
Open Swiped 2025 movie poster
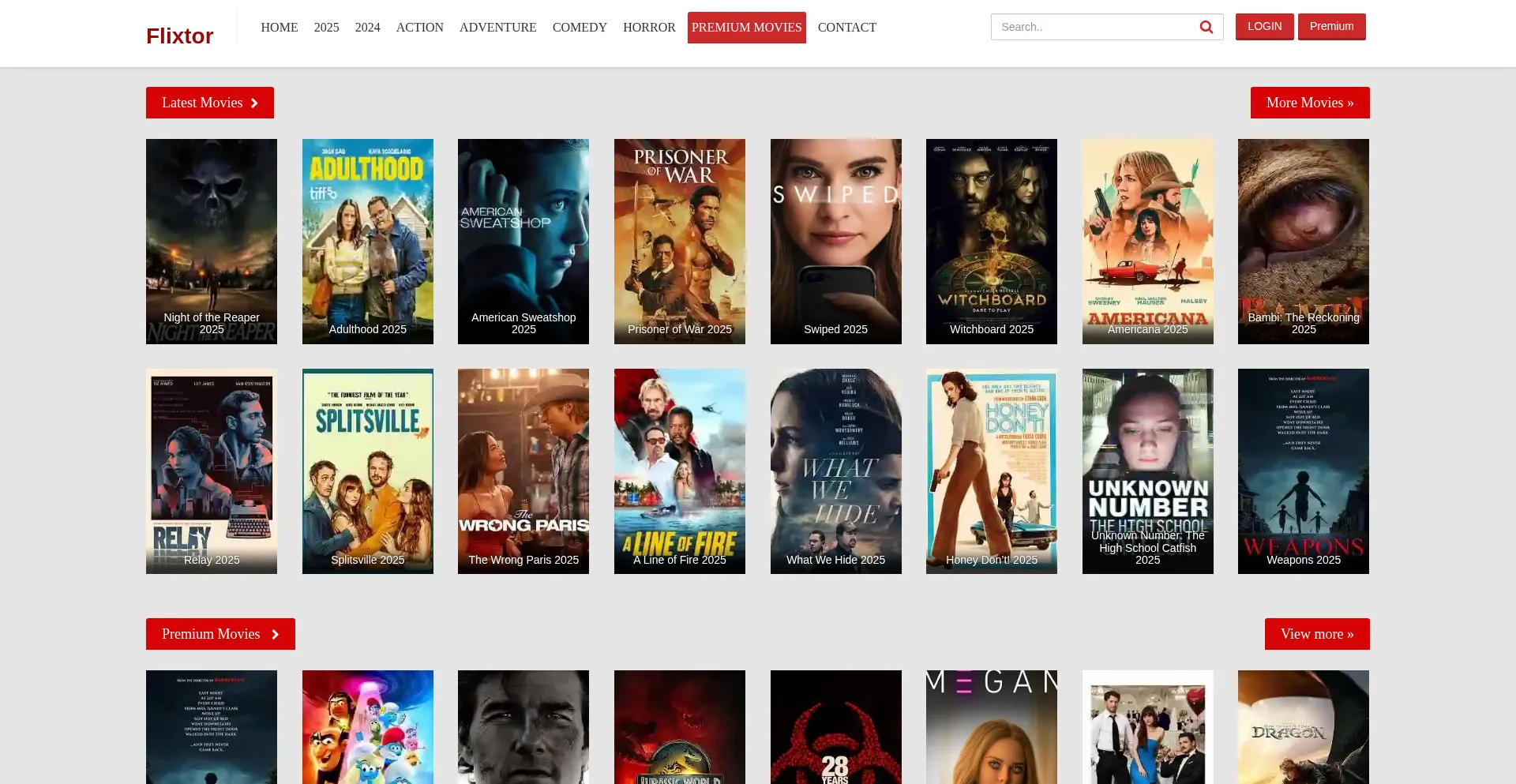tap(836, 242)
